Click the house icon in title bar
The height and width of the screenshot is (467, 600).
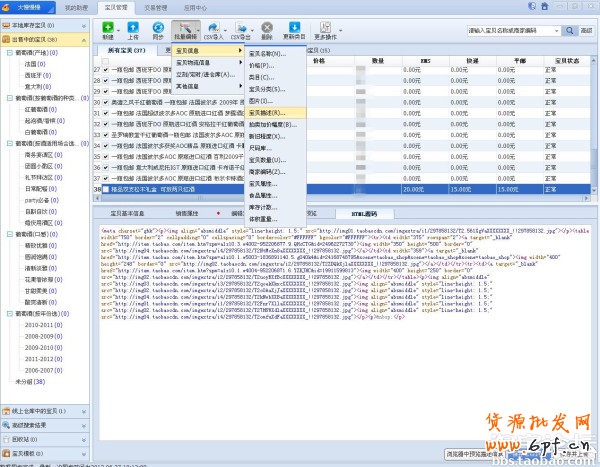(545, 6)
